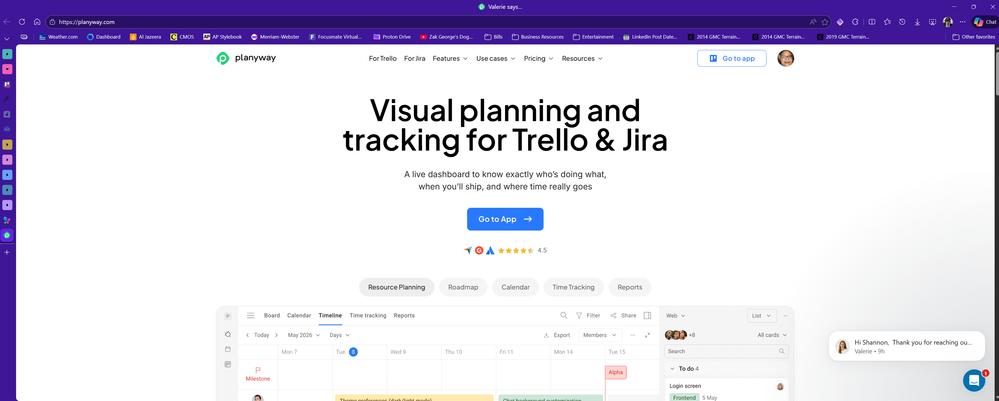Click the Planyway logo
Viewport: 999px width, 401px height.
(x=246, y=58)
